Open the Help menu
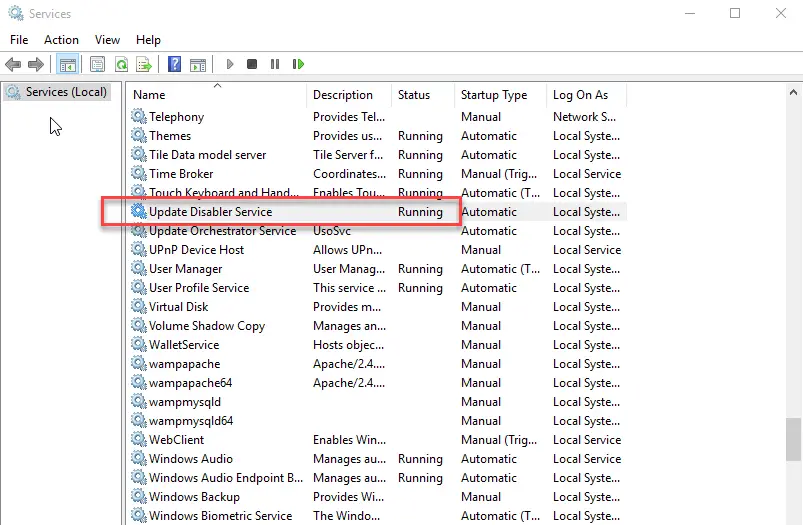803x525 pixels. tap(148, 40)
